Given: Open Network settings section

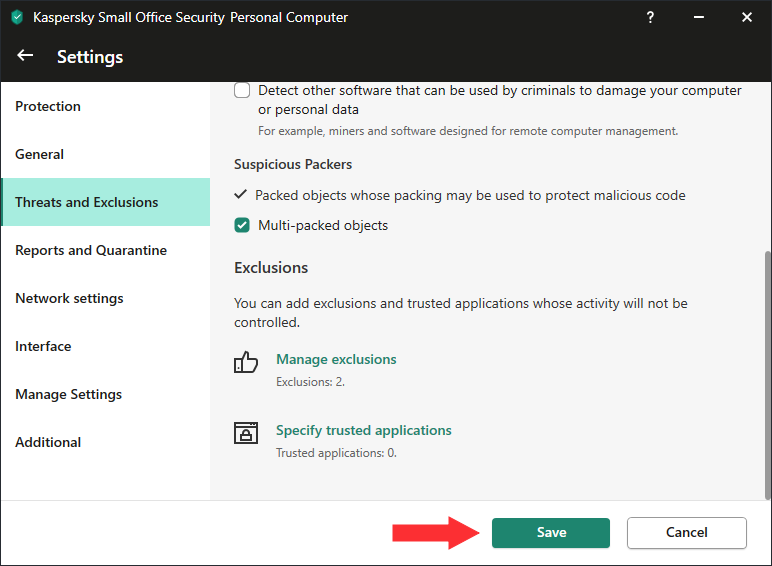Looking at the screenshot, I should (105, 298).
